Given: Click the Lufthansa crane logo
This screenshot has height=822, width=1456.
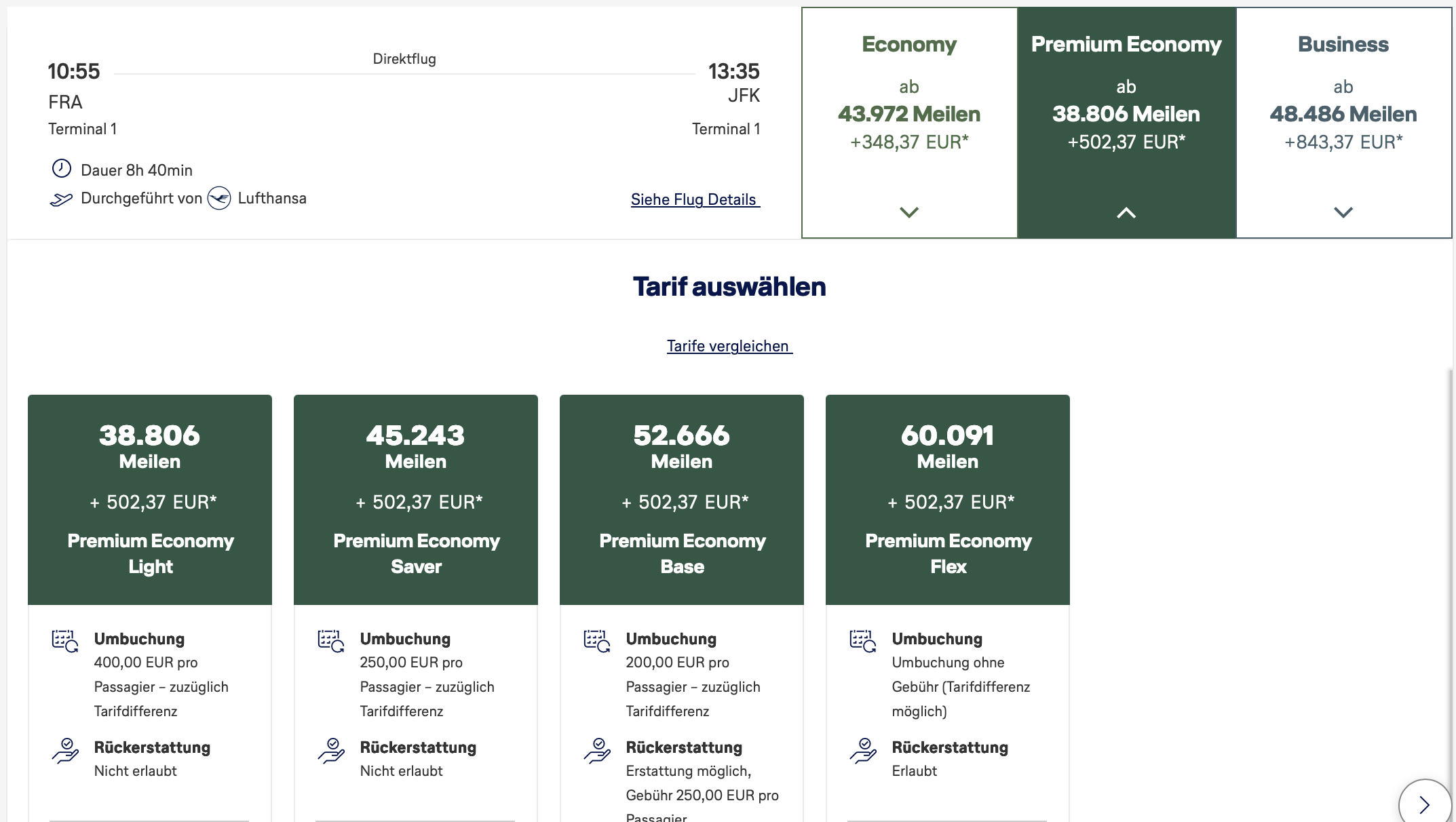Looking at the screenshot, I should [x=219, y=198].
